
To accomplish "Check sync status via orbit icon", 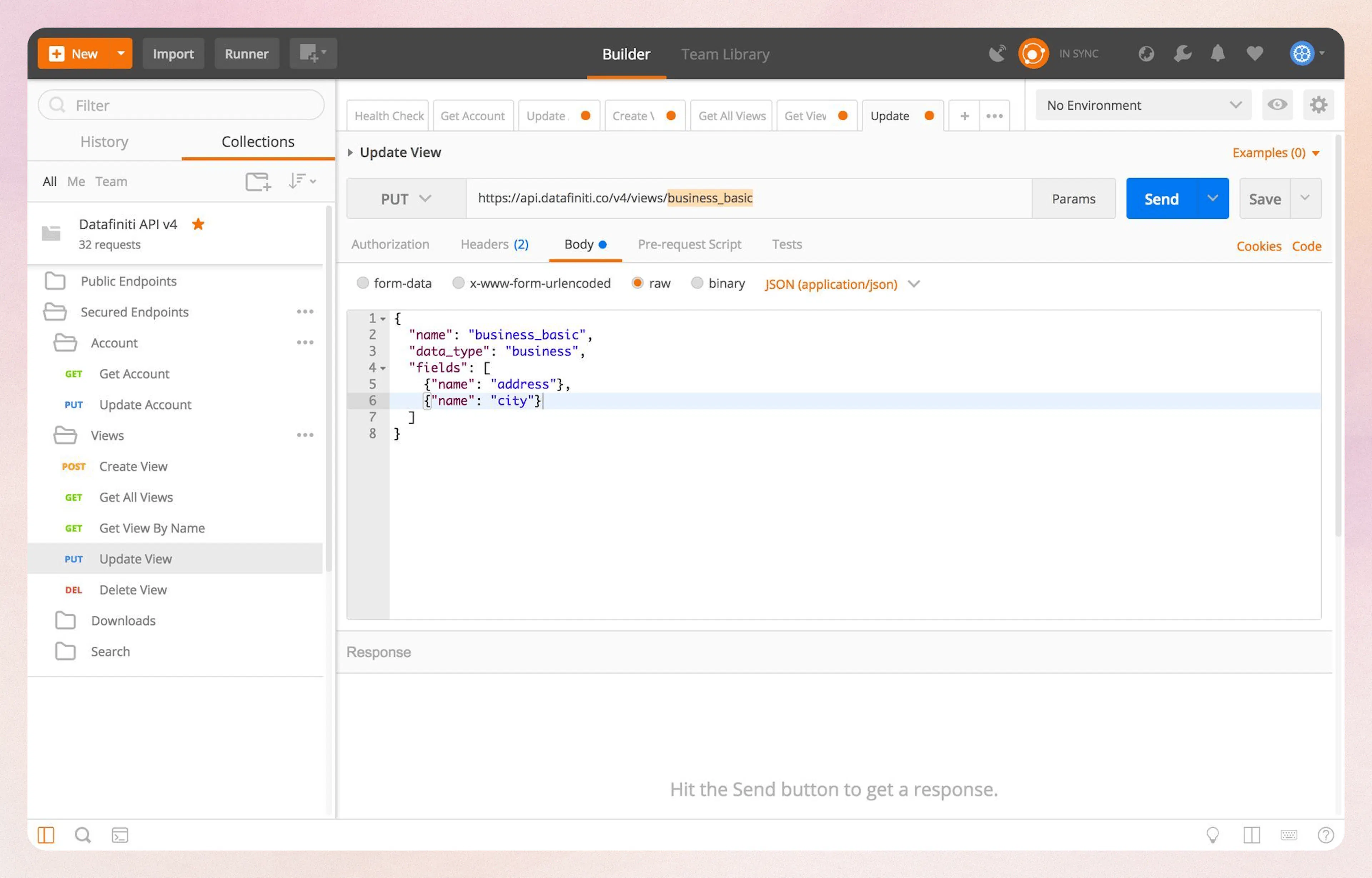I will [x=1033, y=53].
